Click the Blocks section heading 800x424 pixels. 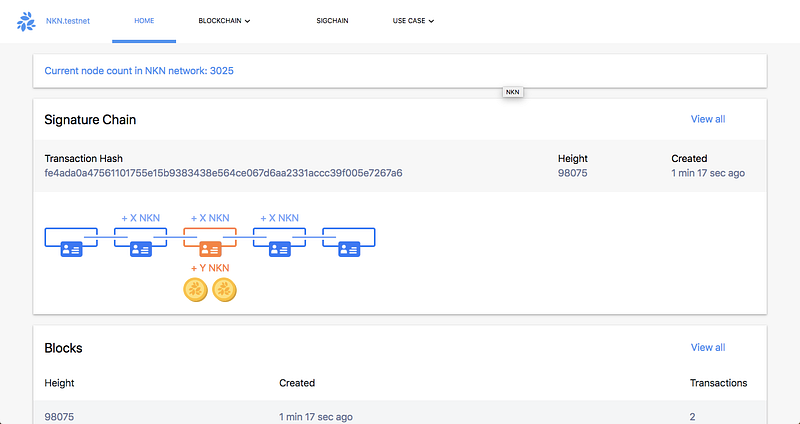point(63,348)
